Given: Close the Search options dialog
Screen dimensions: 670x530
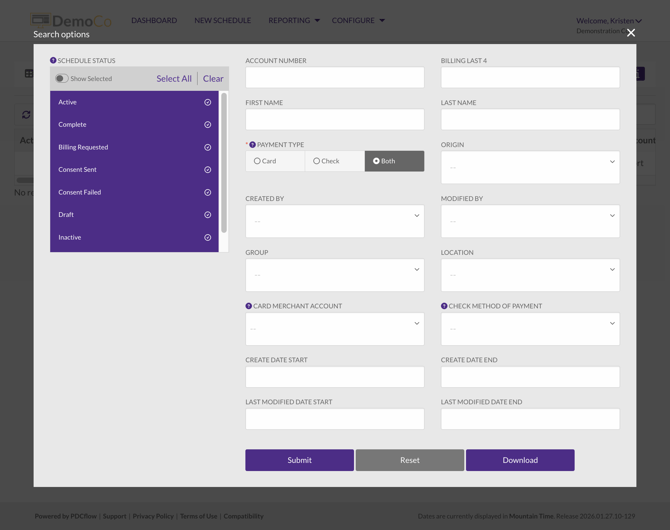Looking at the screenshot, I should pyautogui.click(x=631, y=33).
